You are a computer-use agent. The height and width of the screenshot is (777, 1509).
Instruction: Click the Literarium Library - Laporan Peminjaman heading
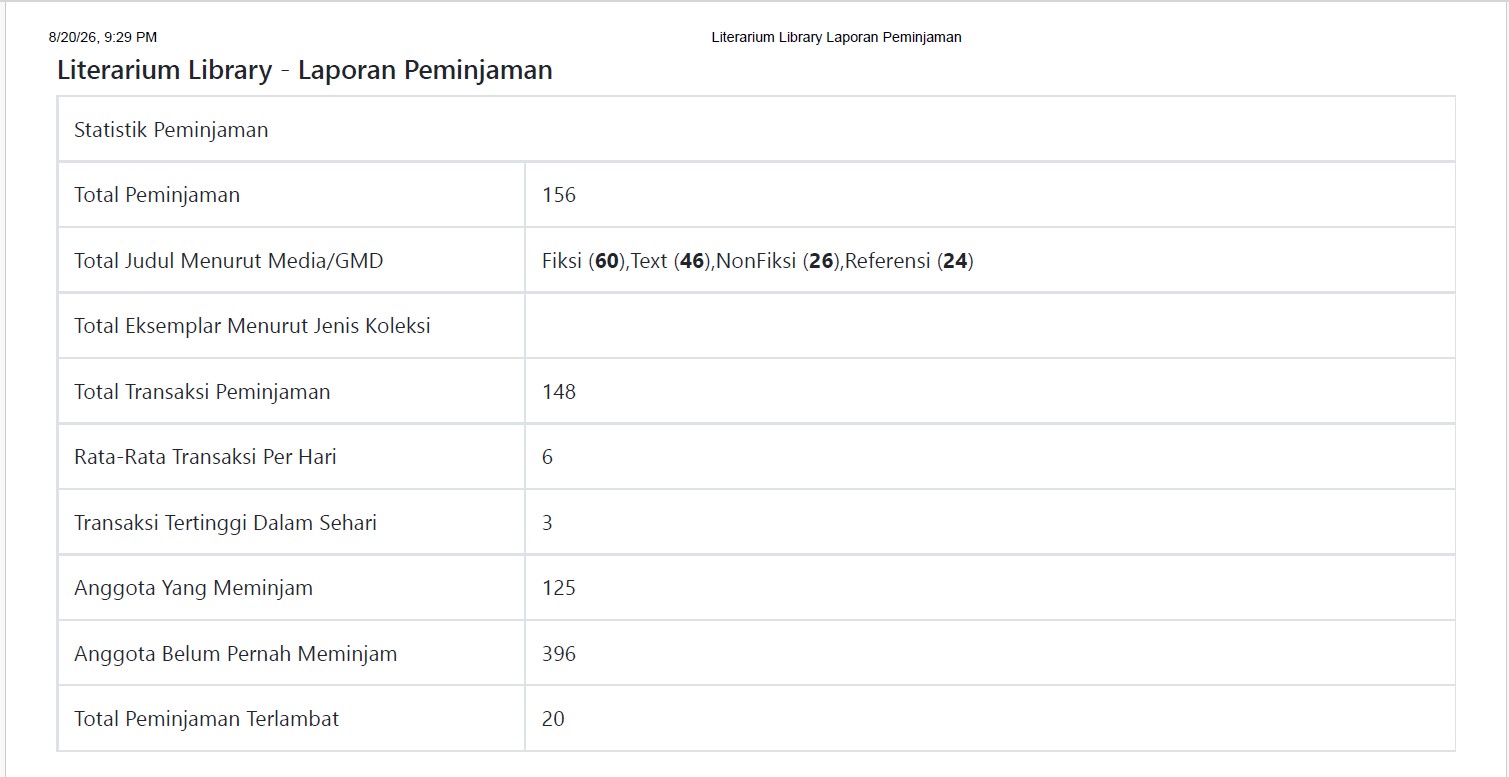[x=305, y=70]
